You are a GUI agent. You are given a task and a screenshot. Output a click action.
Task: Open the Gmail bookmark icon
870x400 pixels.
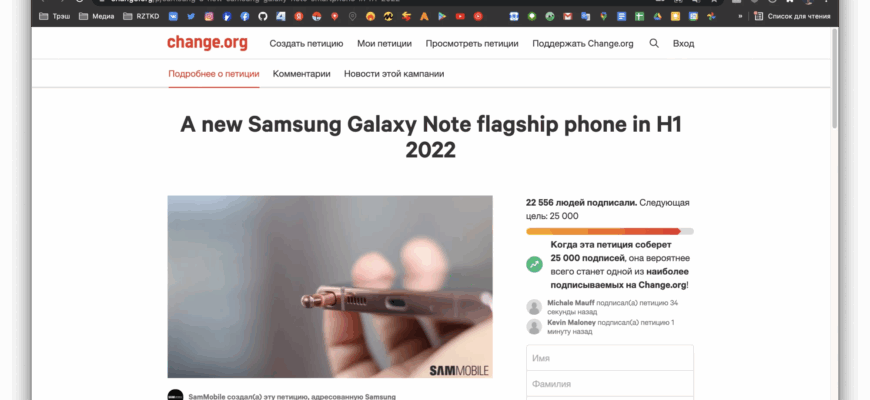[x=567, y=17]
